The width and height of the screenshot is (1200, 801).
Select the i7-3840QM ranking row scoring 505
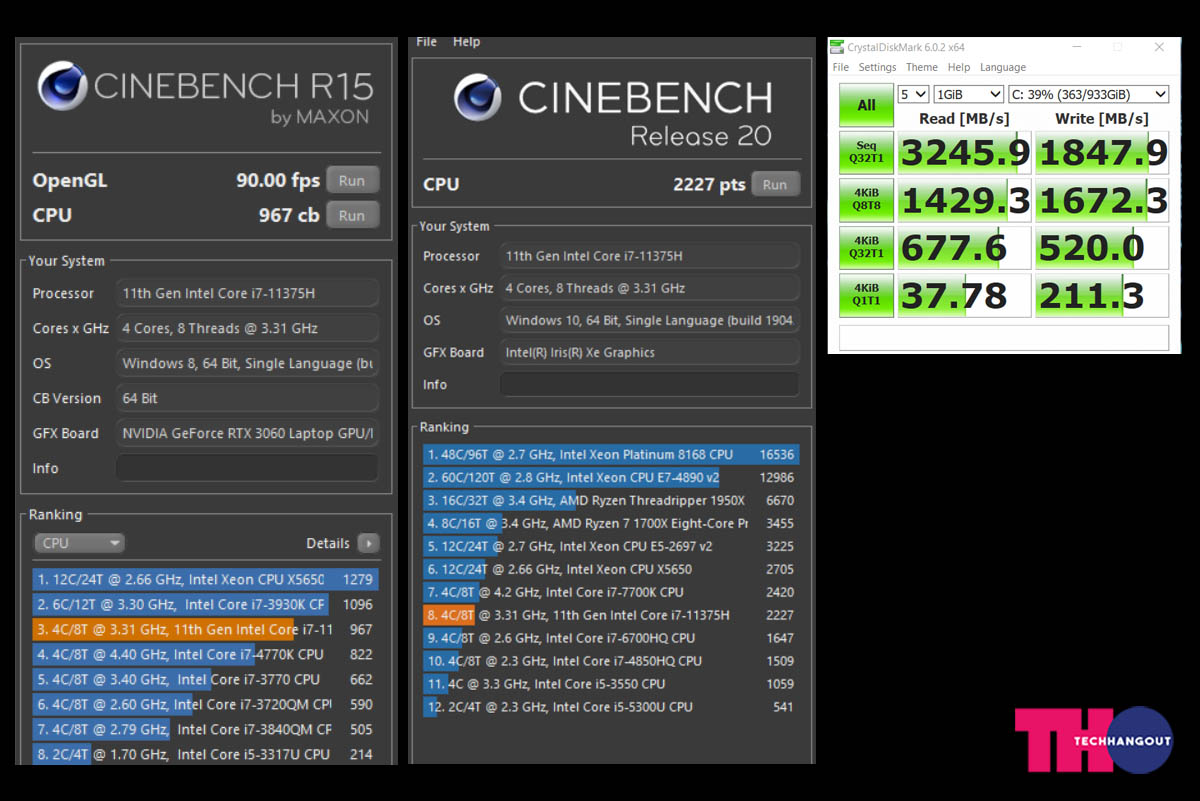coord(205,729)
